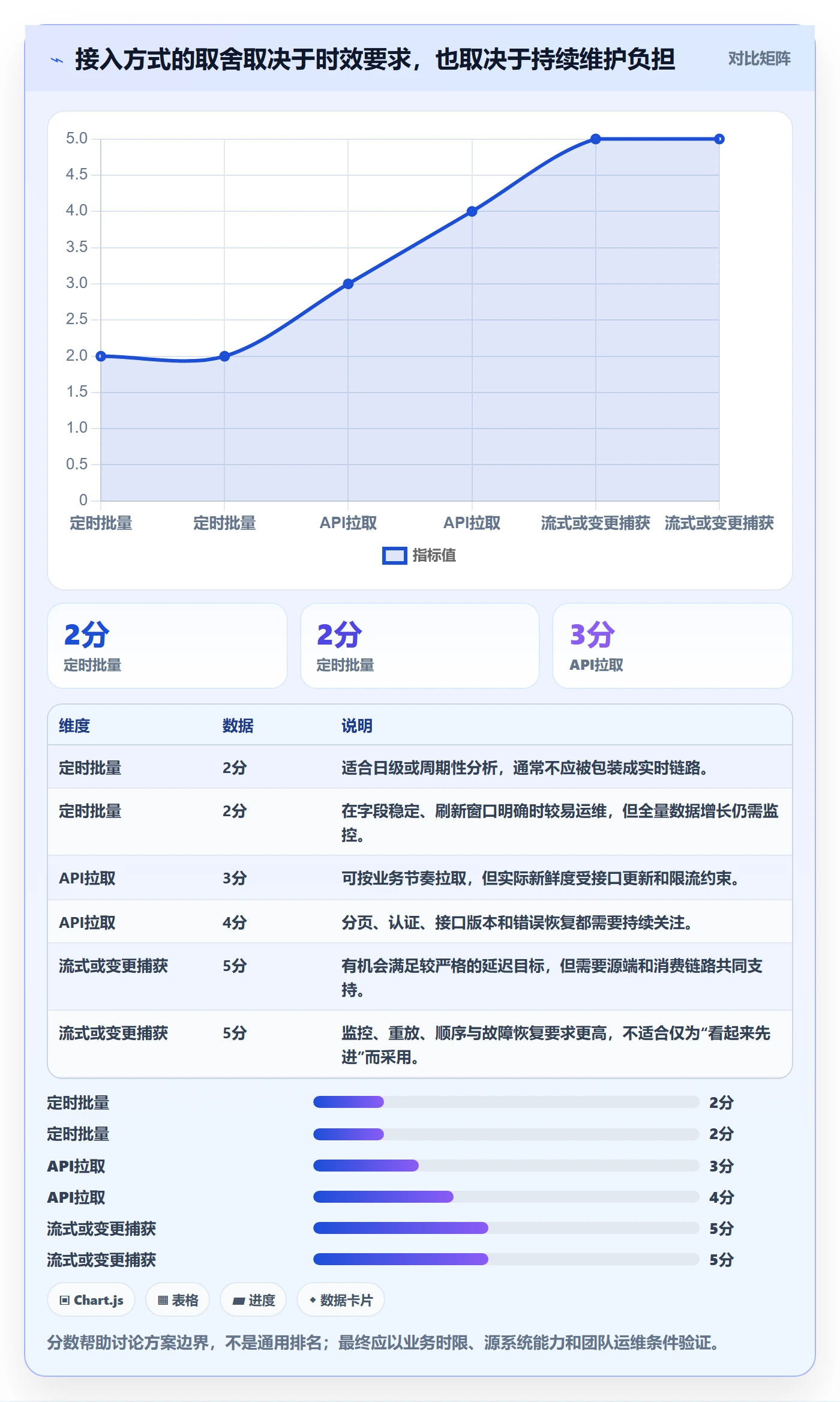
Task: Click the 指标值 legend label
Action: pyautogui.click(x=434, y=556)
